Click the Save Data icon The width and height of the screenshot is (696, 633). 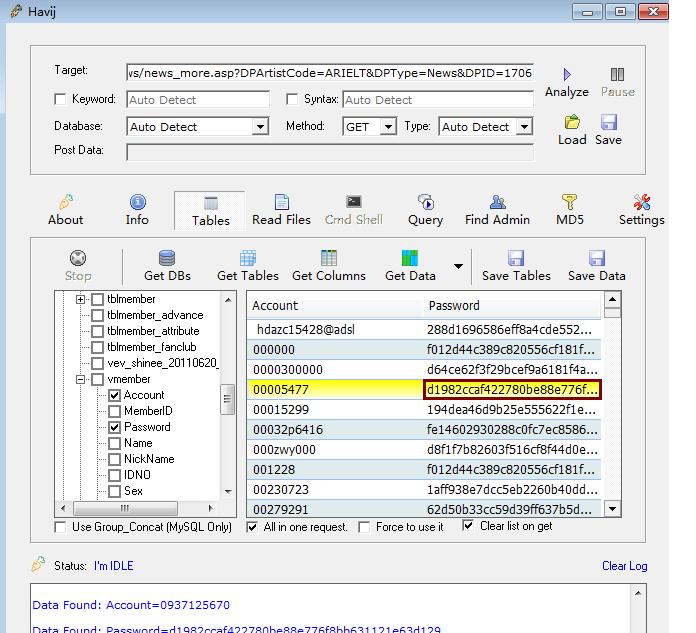click(597, 258)
